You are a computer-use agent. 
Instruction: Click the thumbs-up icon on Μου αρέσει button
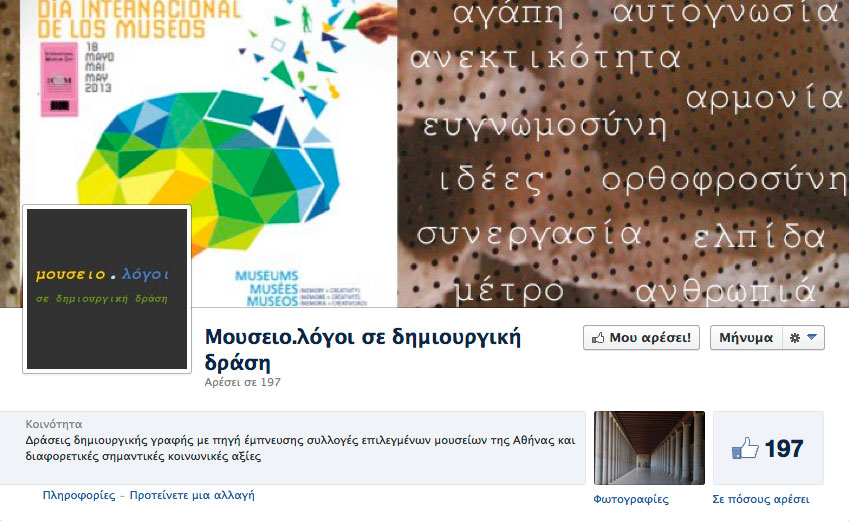point(598,338)
